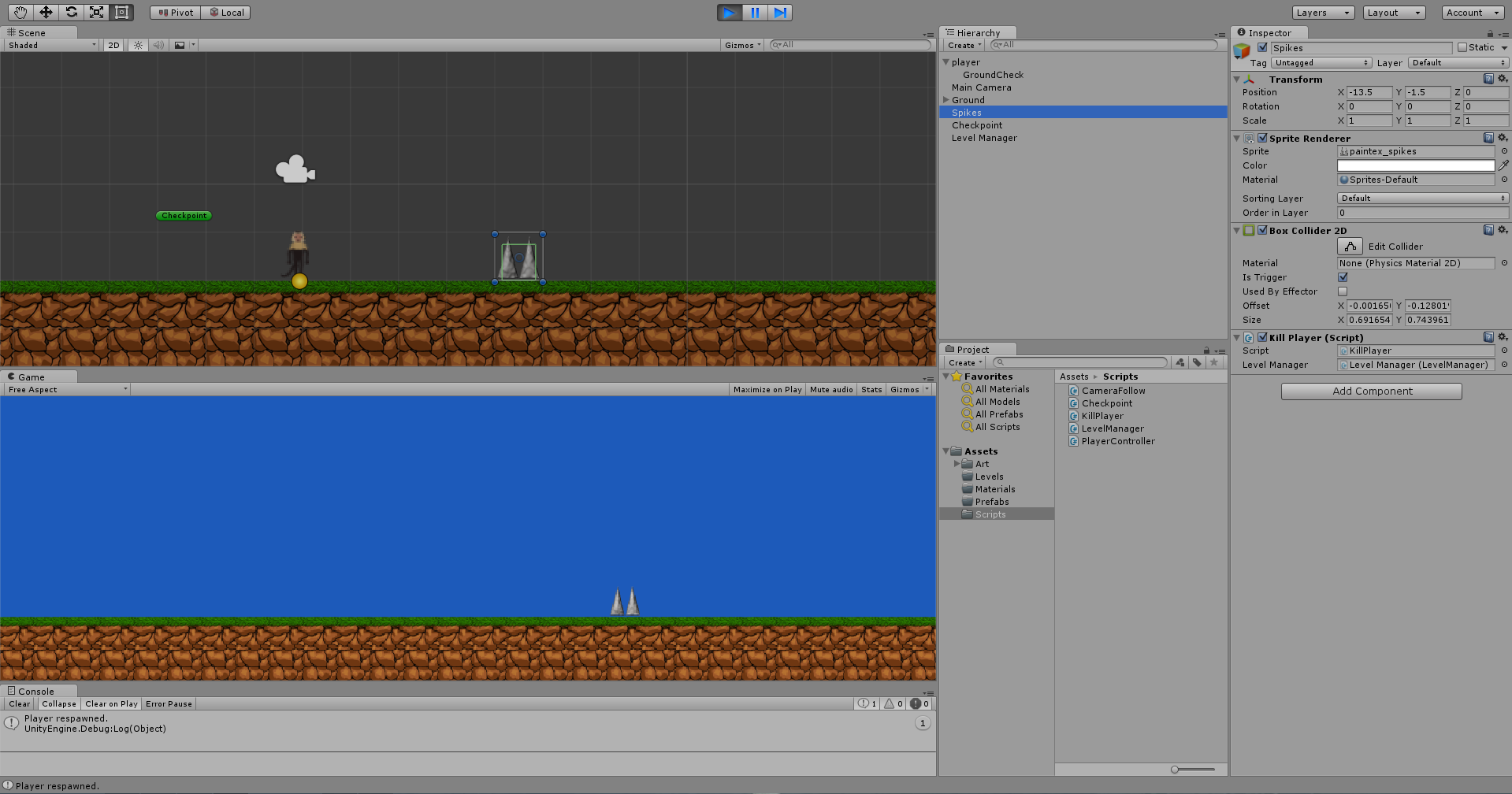Expand the Art folder in Project
Image resolution: width=1512 pixels, height=794 pixels.
tap(957, 464)
